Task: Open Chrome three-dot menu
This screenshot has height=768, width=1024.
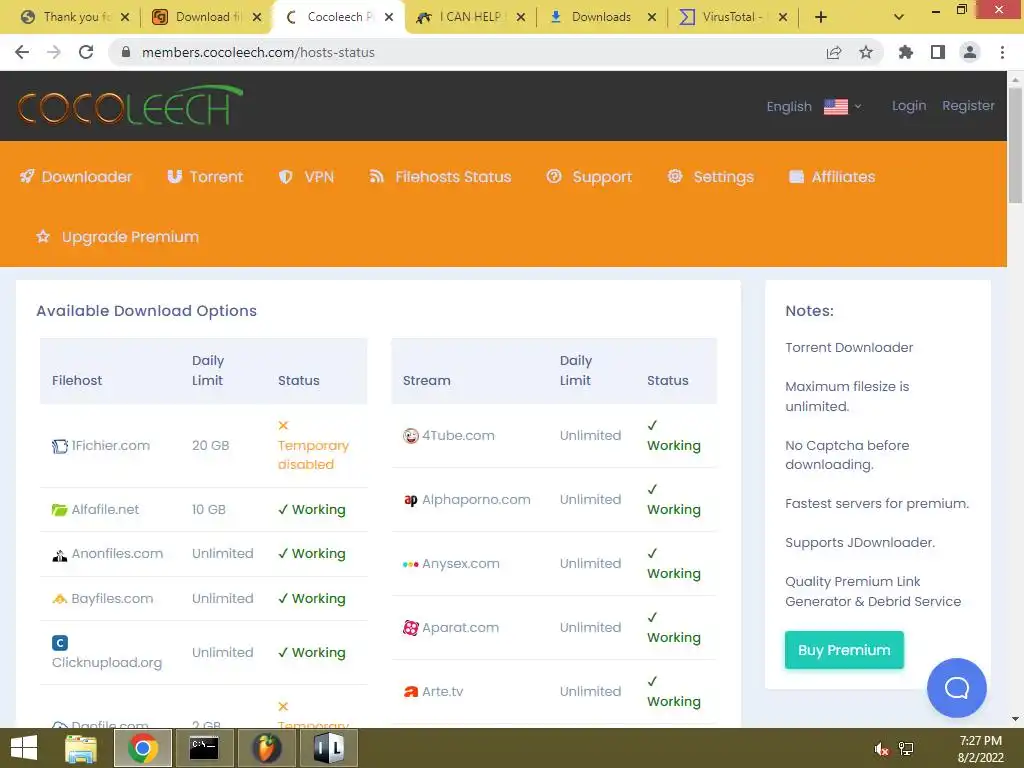Action: click(1002, 52)
